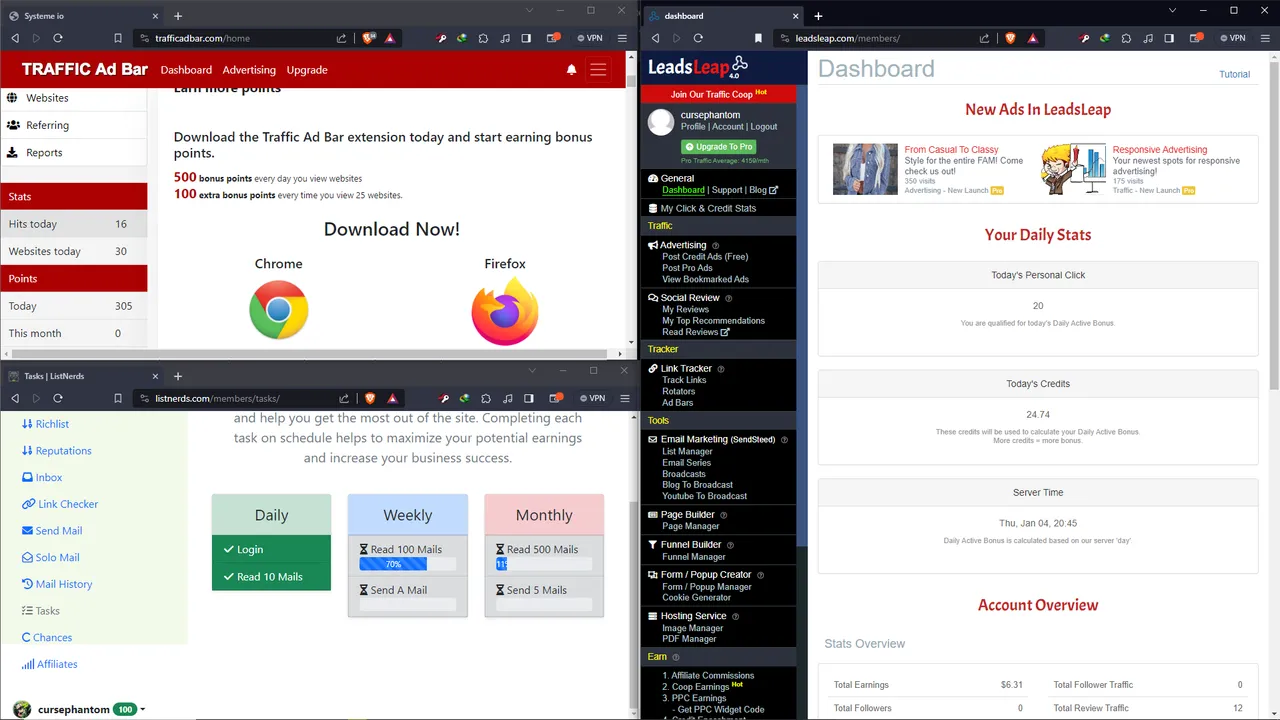Bookmark the listnerds.com page

[x=118, y=398]
